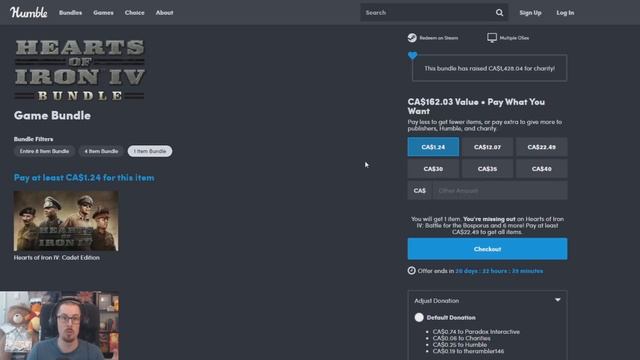
Task: Click the Multiple OSes monitor icon
Action: [x=492, y=38]
